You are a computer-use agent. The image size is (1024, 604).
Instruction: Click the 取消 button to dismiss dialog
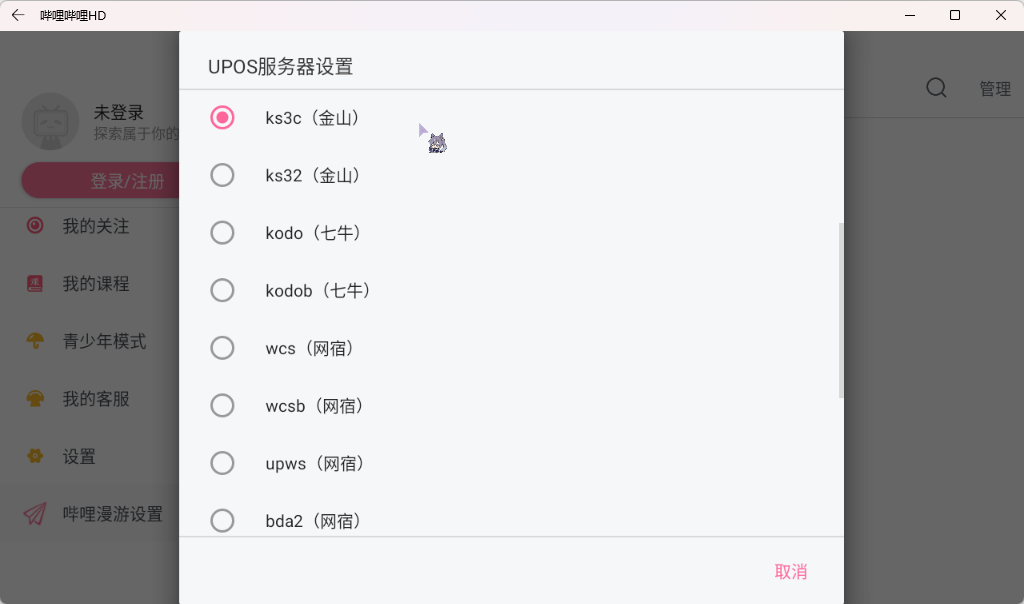coord(791,571)
